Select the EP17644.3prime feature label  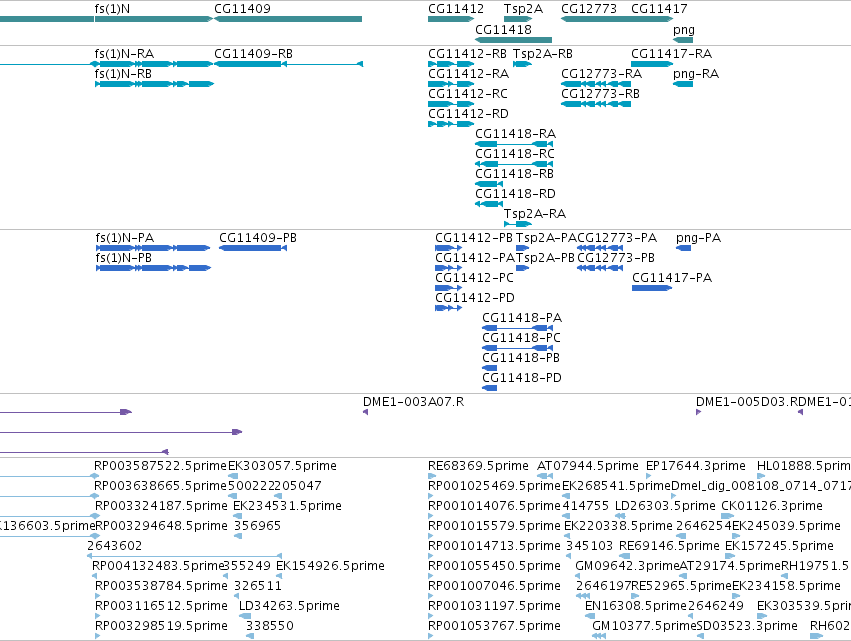point(696,466)
